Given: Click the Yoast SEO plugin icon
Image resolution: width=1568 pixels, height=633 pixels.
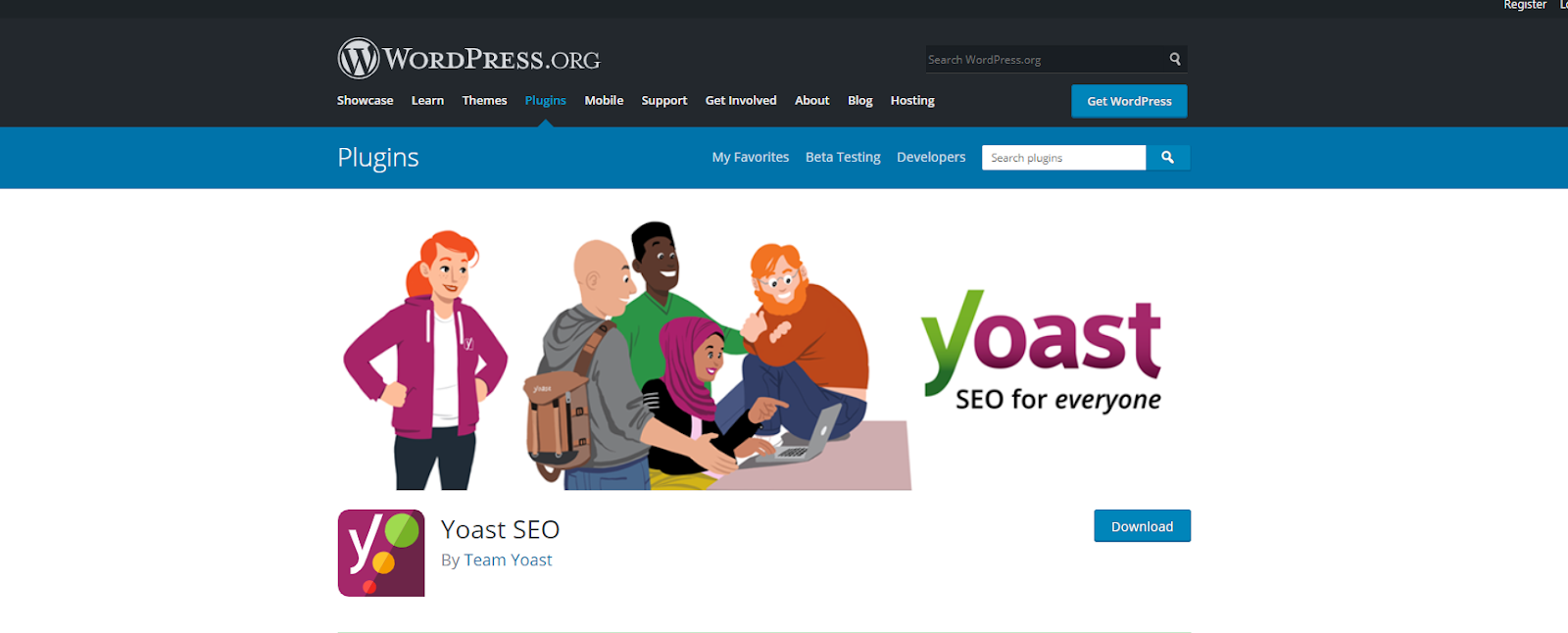Looking at the screenshot, I should point(381,553).
